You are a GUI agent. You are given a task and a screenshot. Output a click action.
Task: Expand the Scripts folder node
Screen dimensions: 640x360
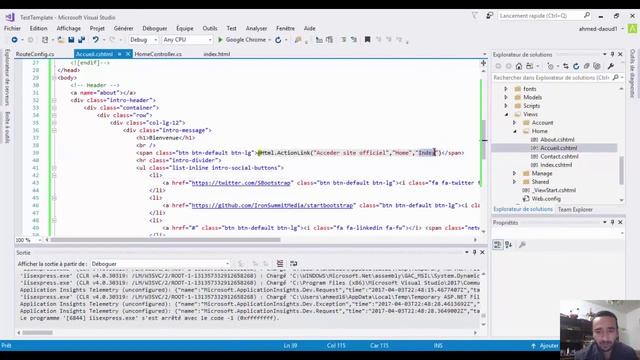506,106
